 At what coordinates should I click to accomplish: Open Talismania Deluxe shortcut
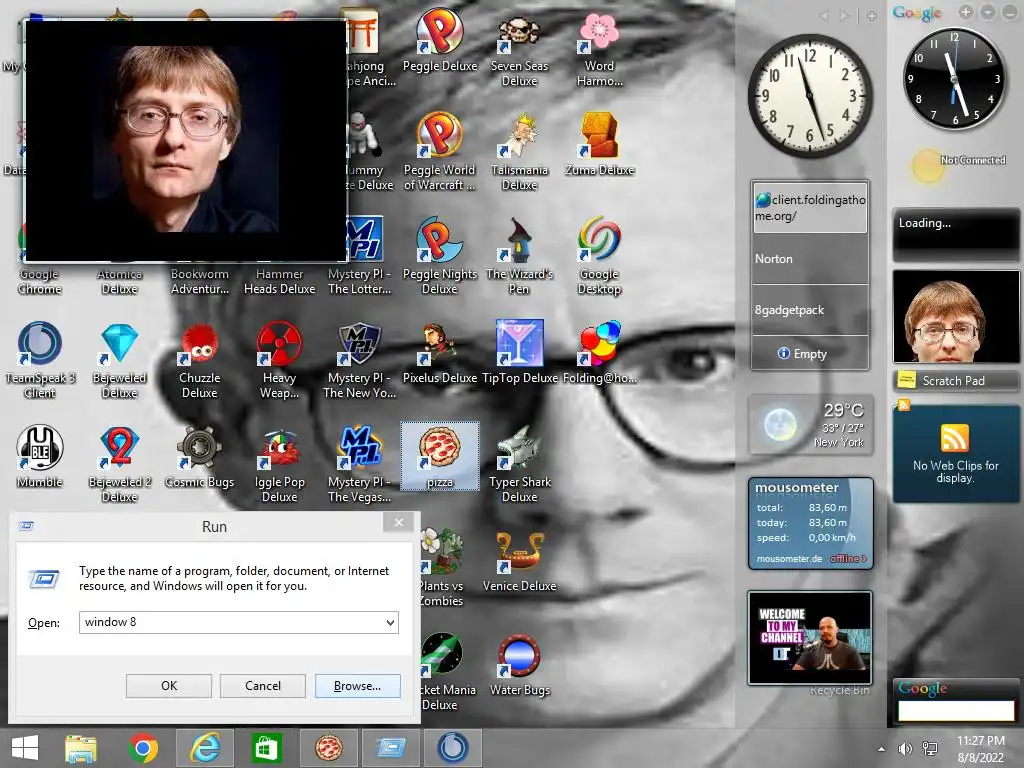pyautogui.click(x=519, y=152)
